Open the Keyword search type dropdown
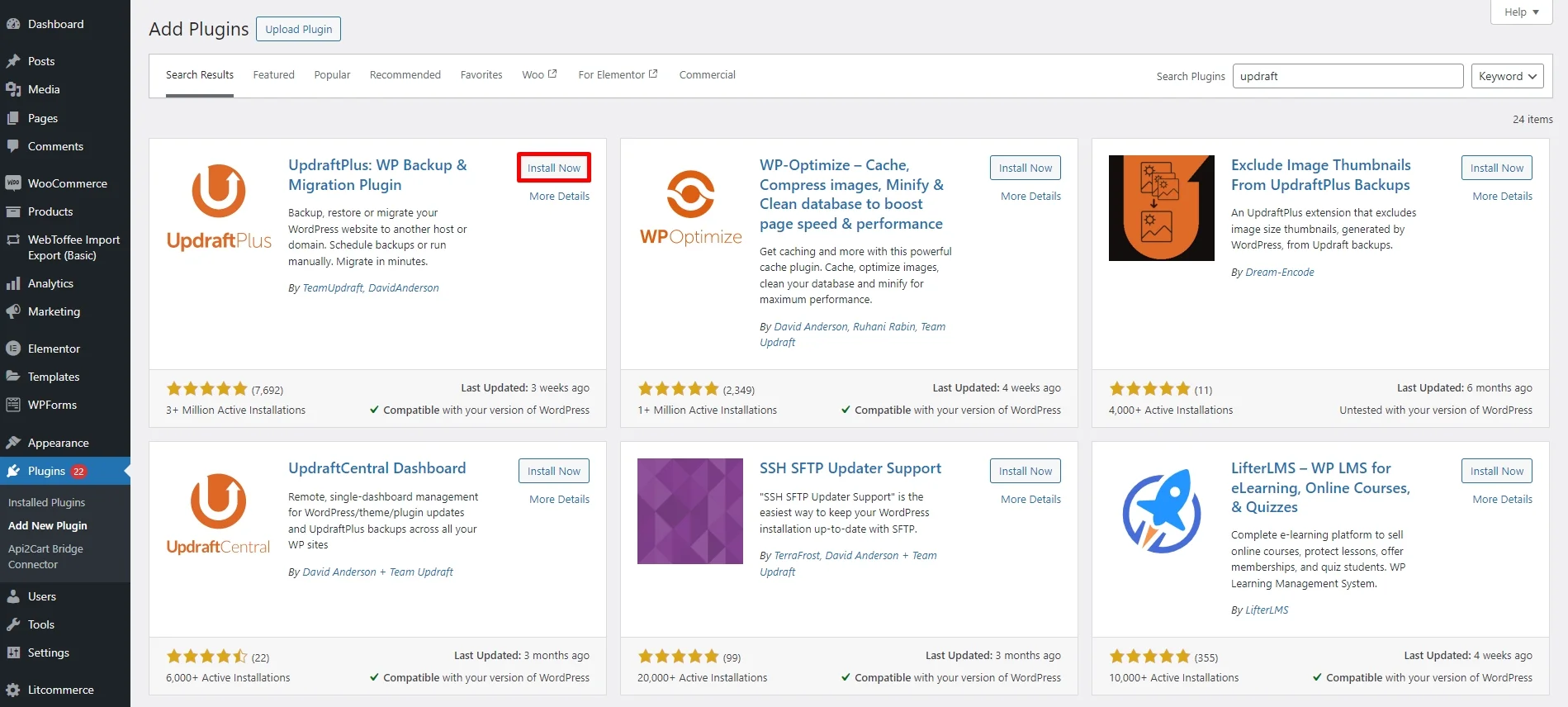This screenshot has height=707, width=1568. 1508,76
